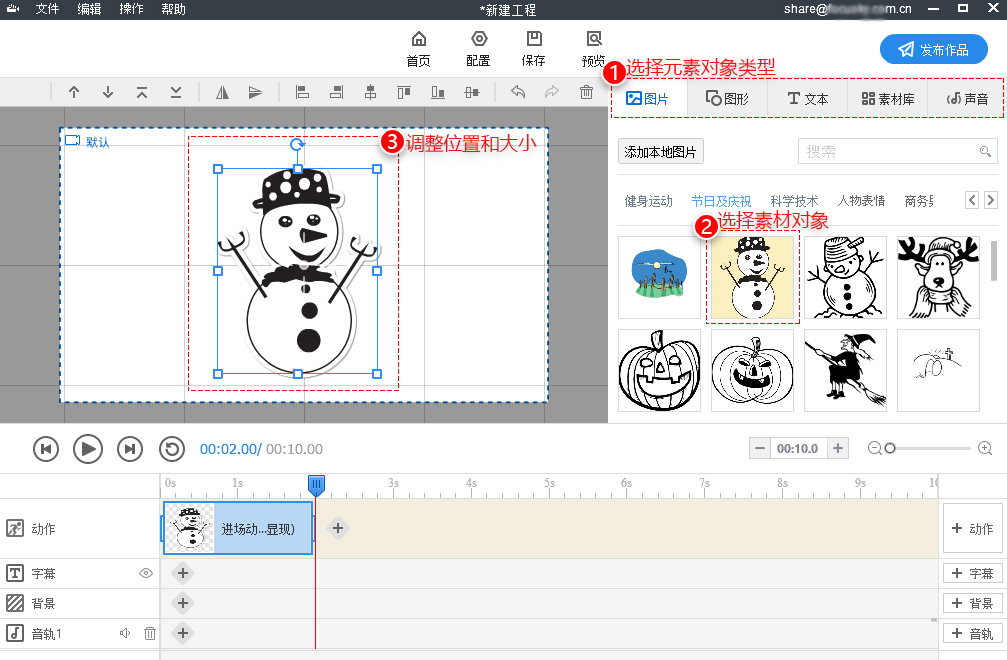
Task: Undo the last action
Action: (x=518, y=92)
